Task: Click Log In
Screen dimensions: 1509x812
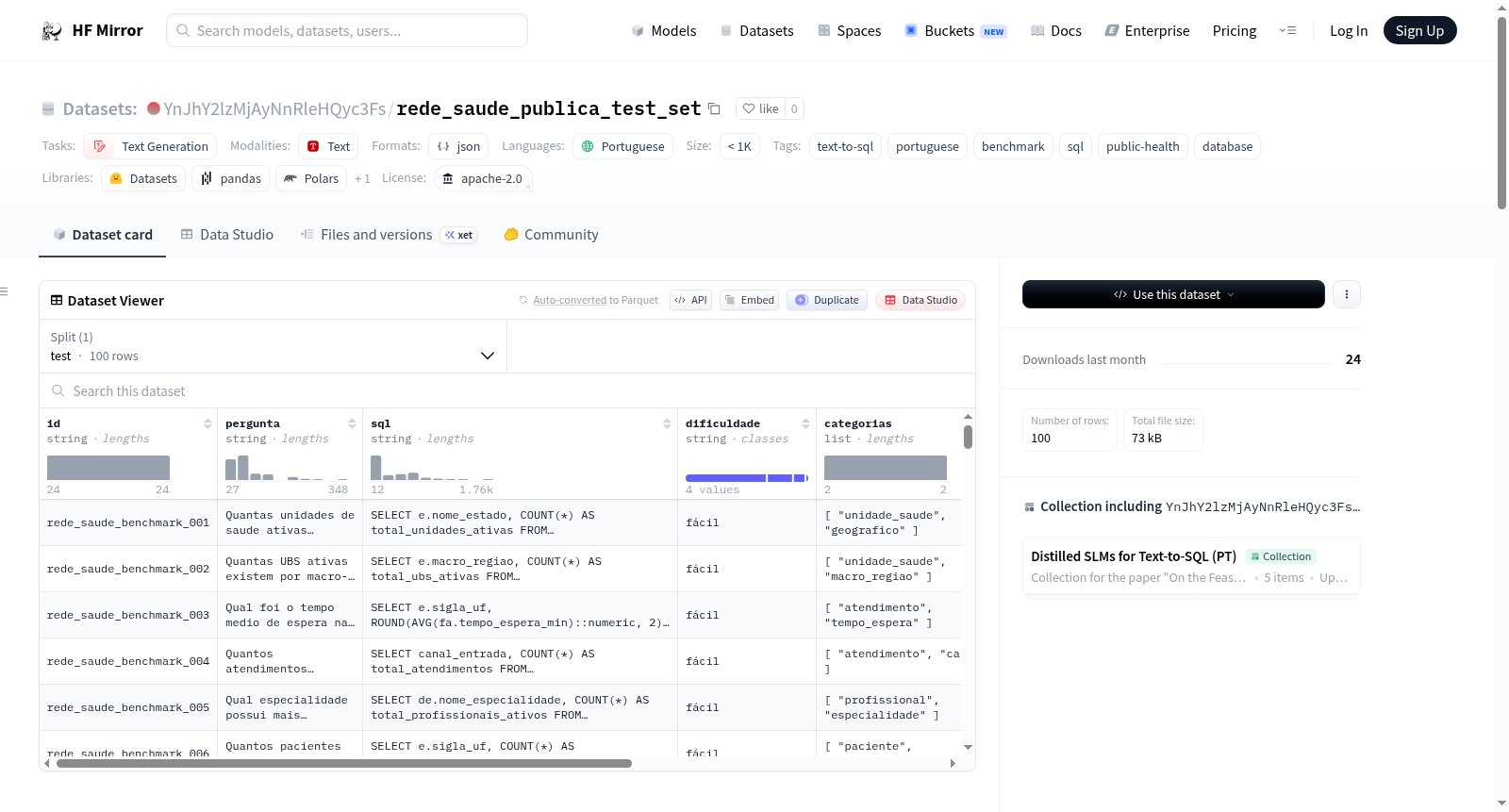Action: 1349,31
